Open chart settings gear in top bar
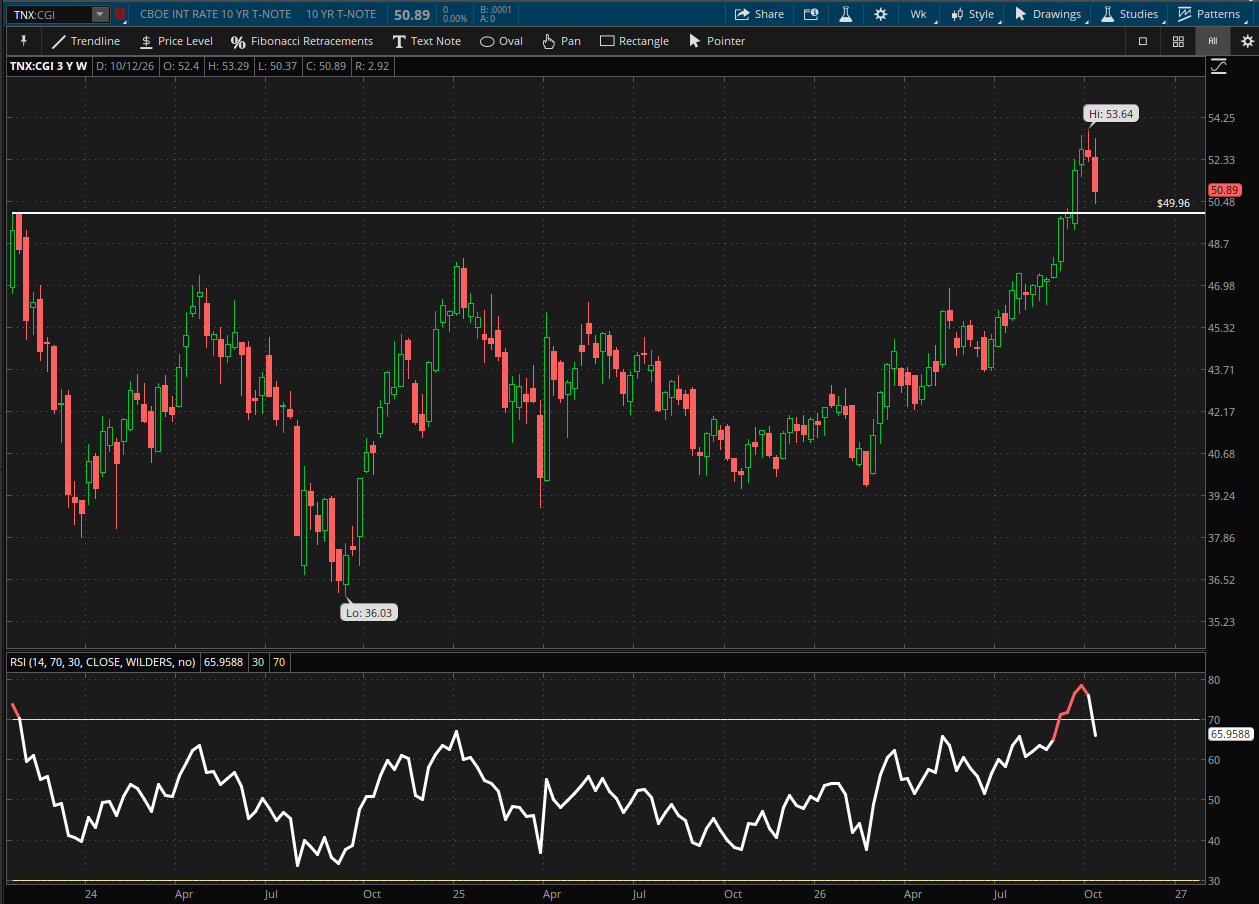Screen dimensions: 1259x904 (x=880, y=14)
